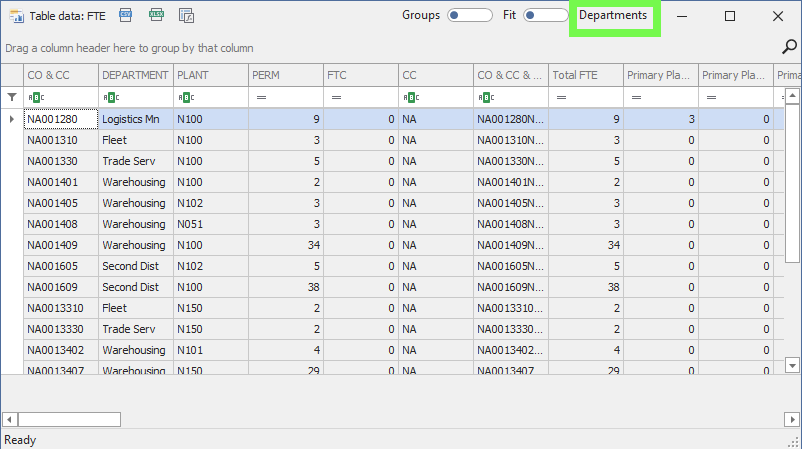802x449 pixels.
Task: Sort by the PLANT column header
Action: pos(210,75)
